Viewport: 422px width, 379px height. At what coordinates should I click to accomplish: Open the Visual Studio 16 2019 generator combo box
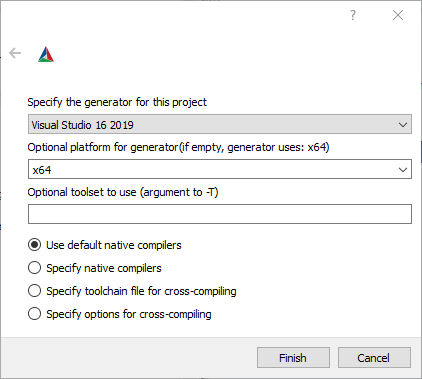point(220,124)
